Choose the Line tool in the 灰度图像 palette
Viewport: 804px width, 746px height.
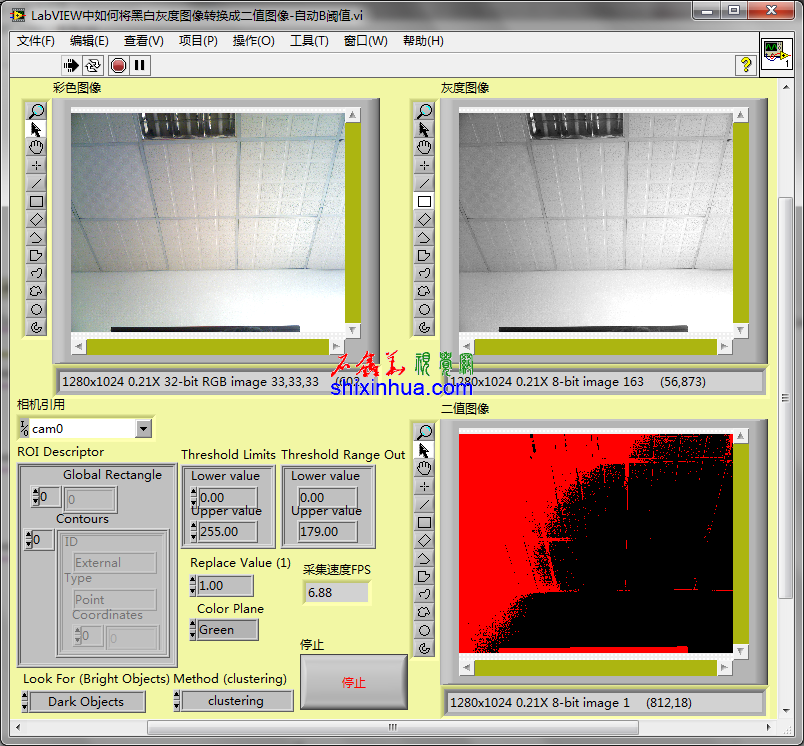pos(424,183)
